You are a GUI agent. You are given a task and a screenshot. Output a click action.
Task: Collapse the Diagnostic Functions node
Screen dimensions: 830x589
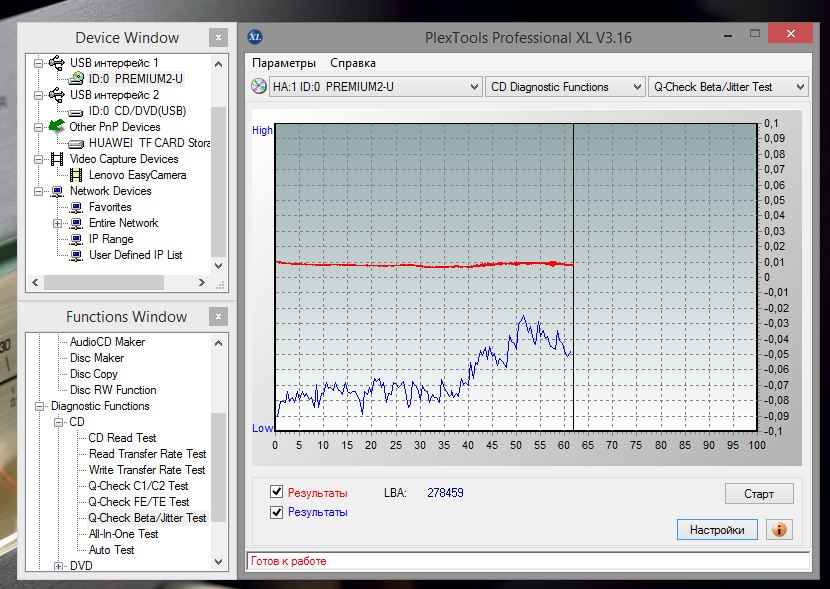[39, 406]
